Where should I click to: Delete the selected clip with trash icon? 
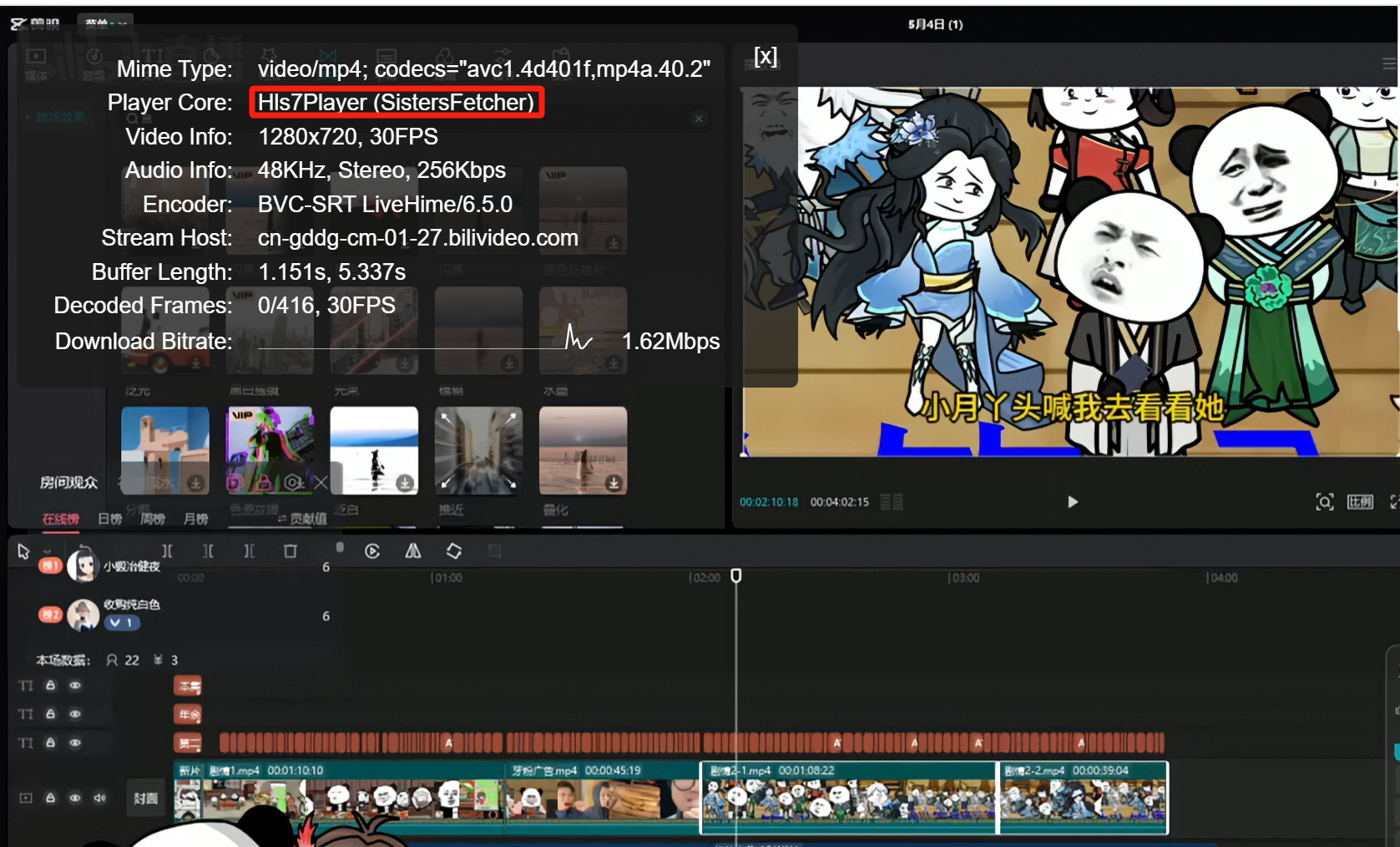[290, 551]
